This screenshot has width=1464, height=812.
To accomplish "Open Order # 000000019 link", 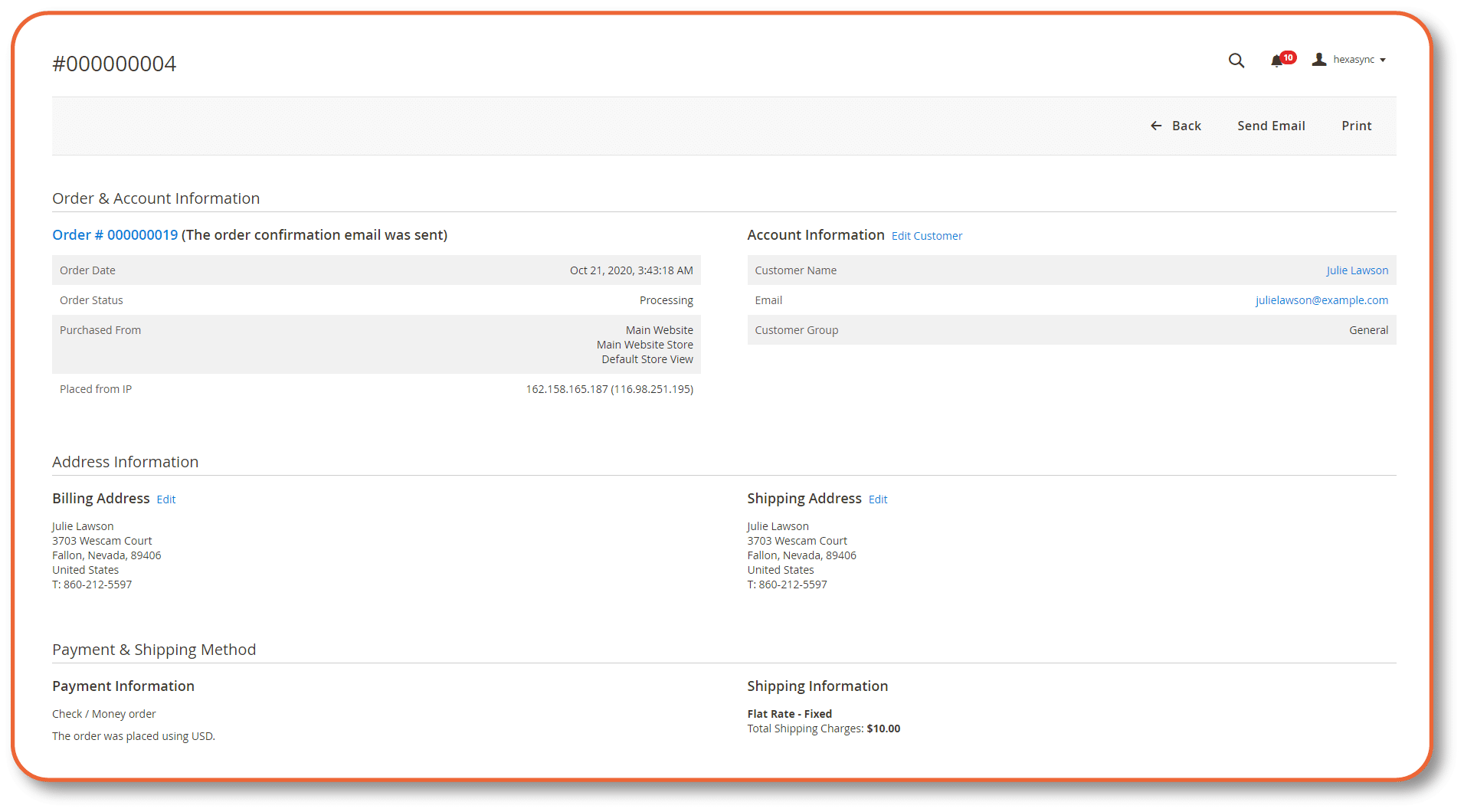I will pyautogui.click(x=115, y=234).
